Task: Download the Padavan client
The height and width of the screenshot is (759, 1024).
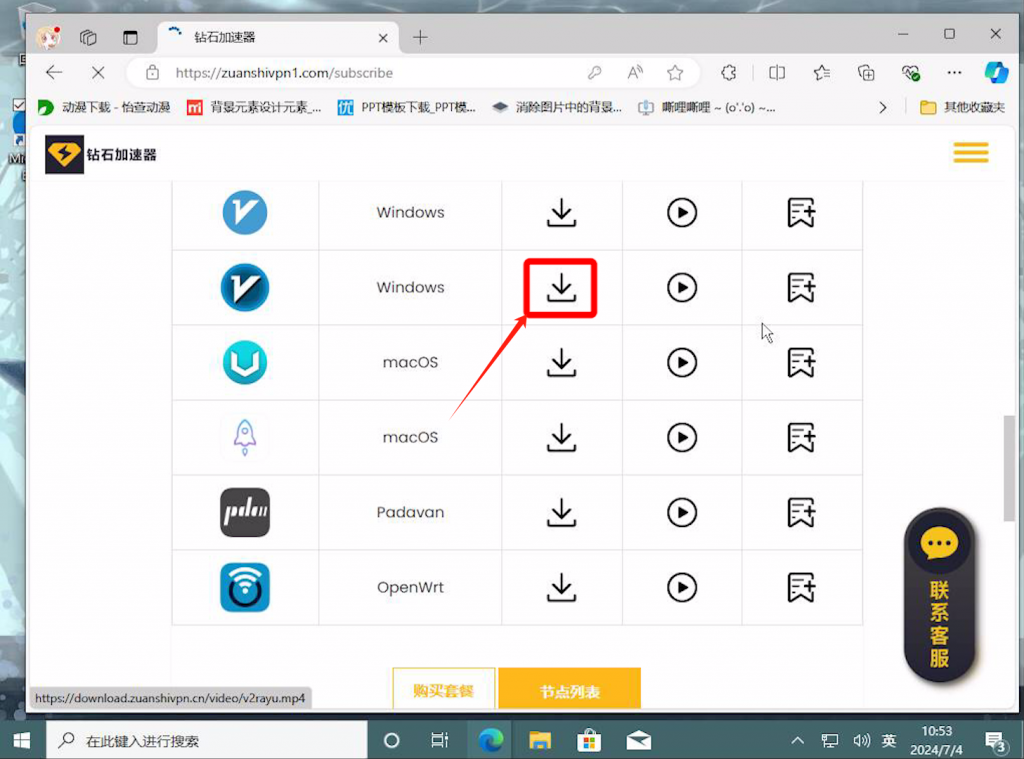Action: [x=561, y=513]
